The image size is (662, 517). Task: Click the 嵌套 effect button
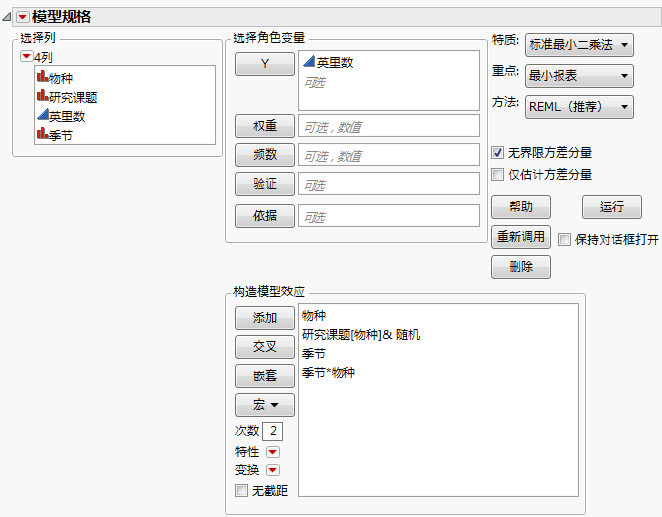(x=265, y=376)
